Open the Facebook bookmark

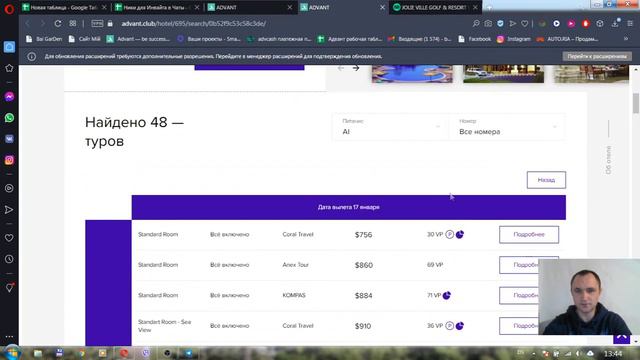click(x=475, y=39)
